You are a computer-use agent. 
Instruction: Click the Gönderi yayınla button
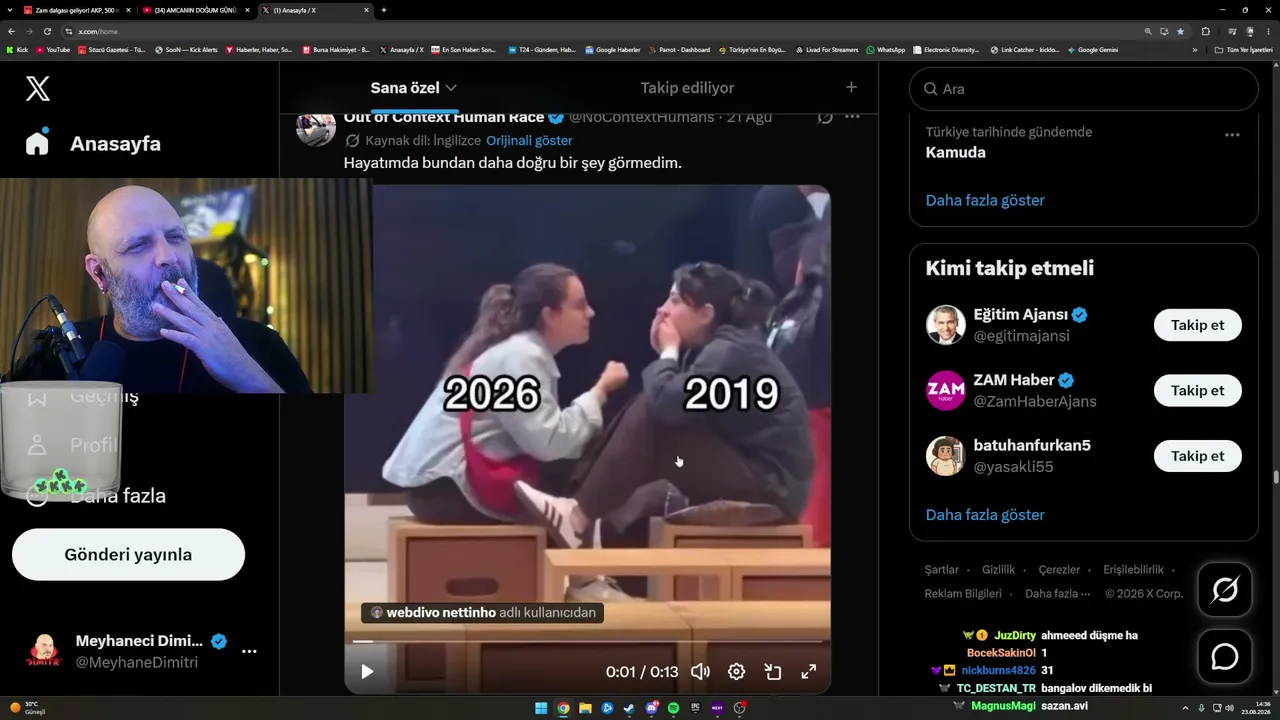[128, 555]
